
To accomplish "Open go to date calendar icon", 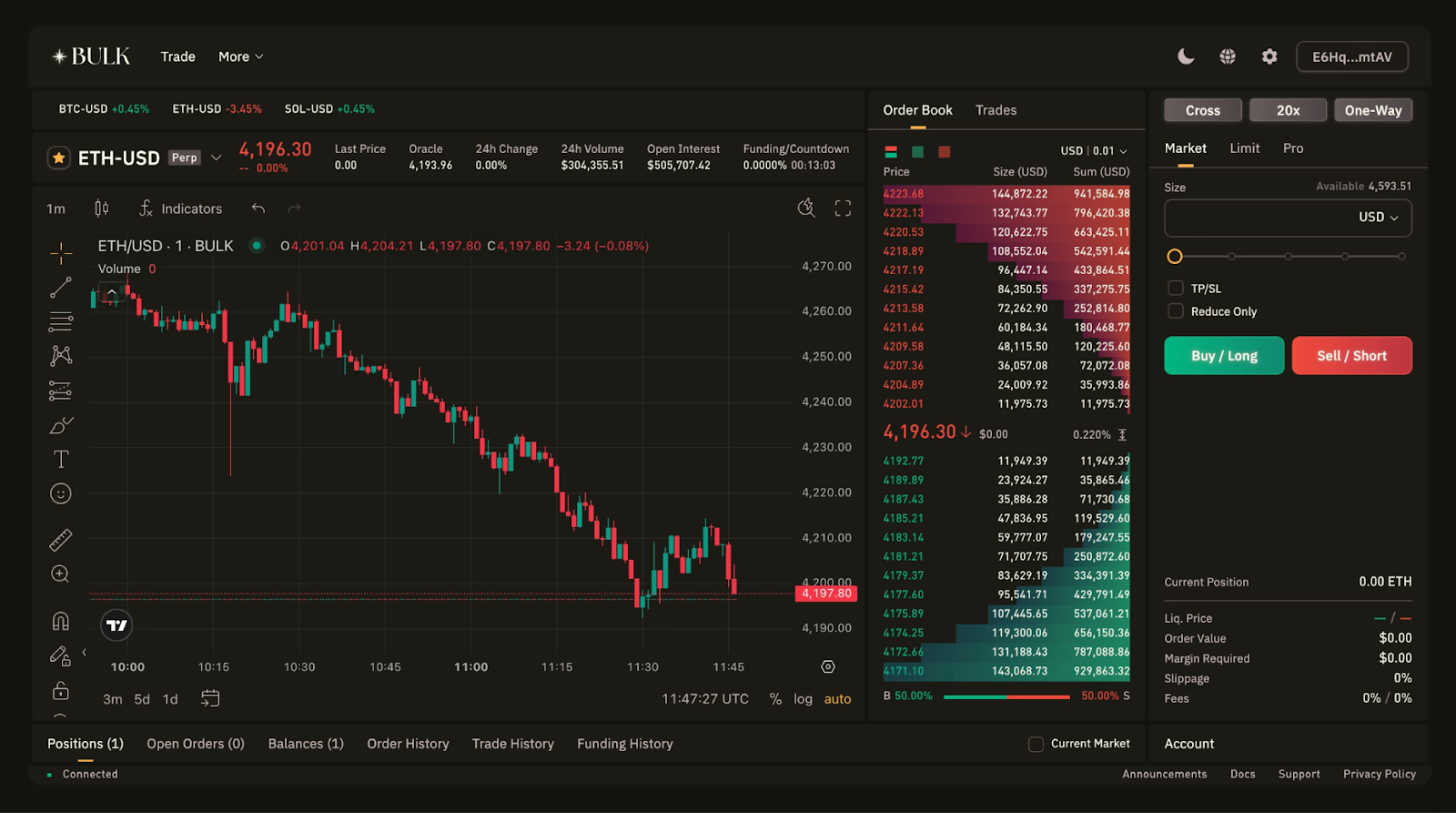I will pyautogui.click(x=210, y=698).
